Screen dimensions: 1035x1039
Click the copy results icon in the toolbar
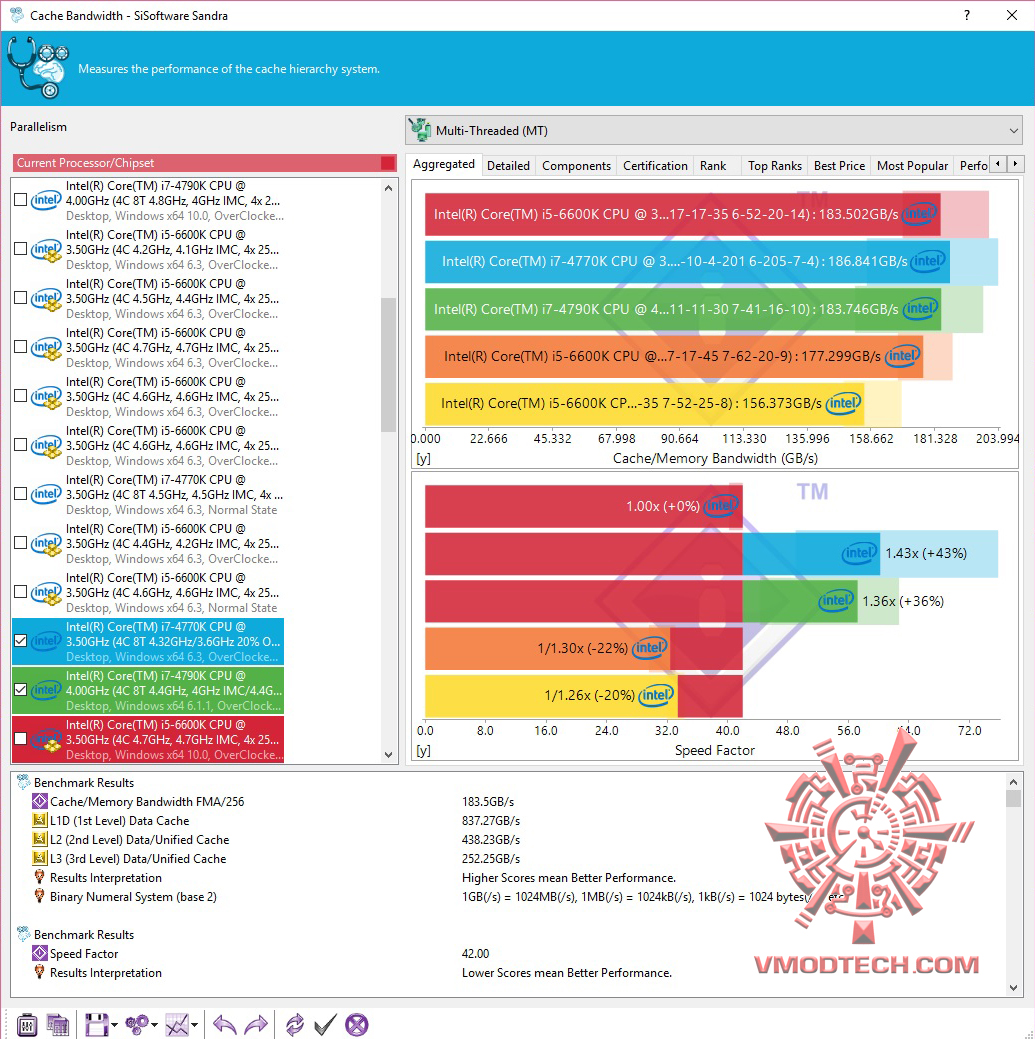(x=58, y=1024)
